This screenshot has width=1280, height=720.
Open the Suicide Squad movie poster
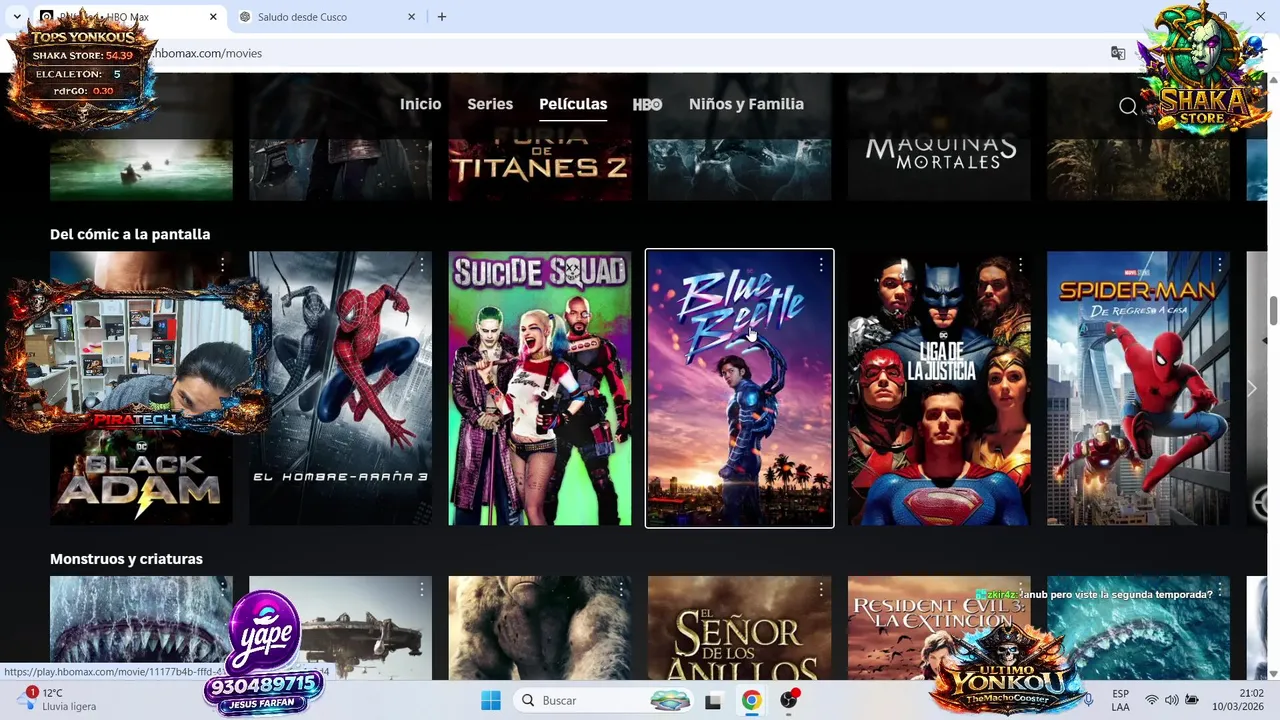pos(540,388)
